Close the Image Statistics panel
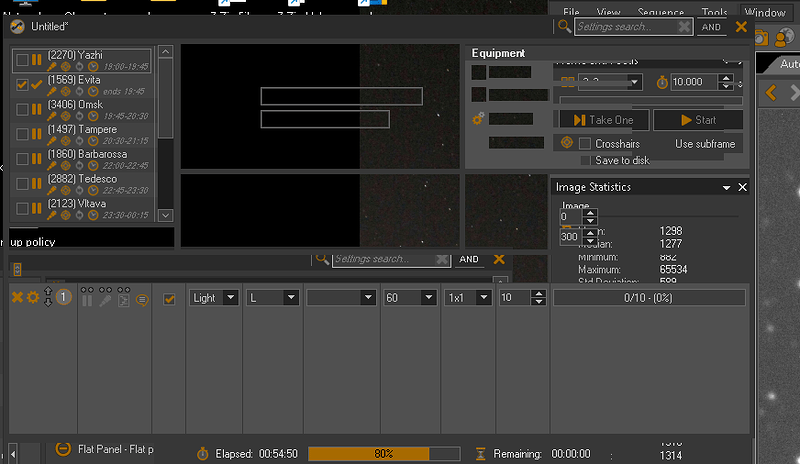 [742, 187]
